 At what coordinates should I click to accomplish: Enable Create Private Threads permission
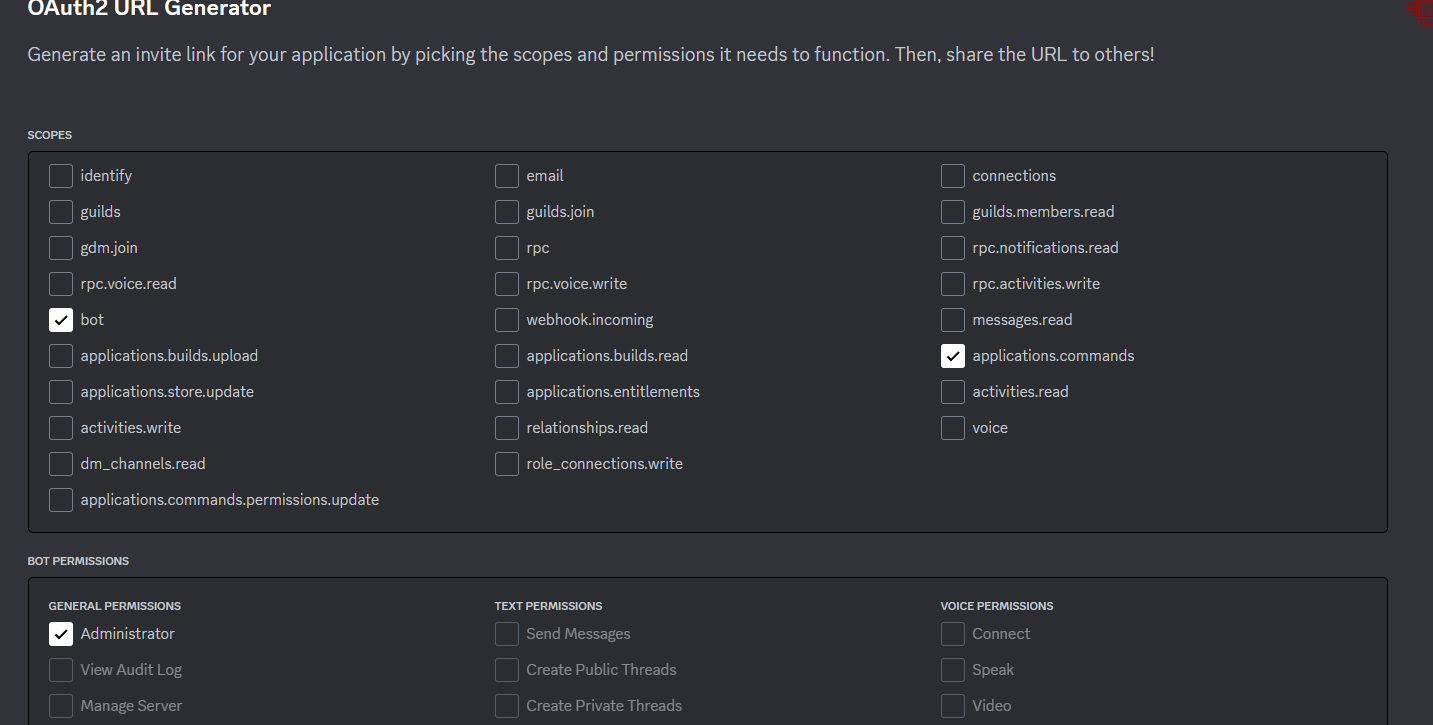[x=507, y=706]
